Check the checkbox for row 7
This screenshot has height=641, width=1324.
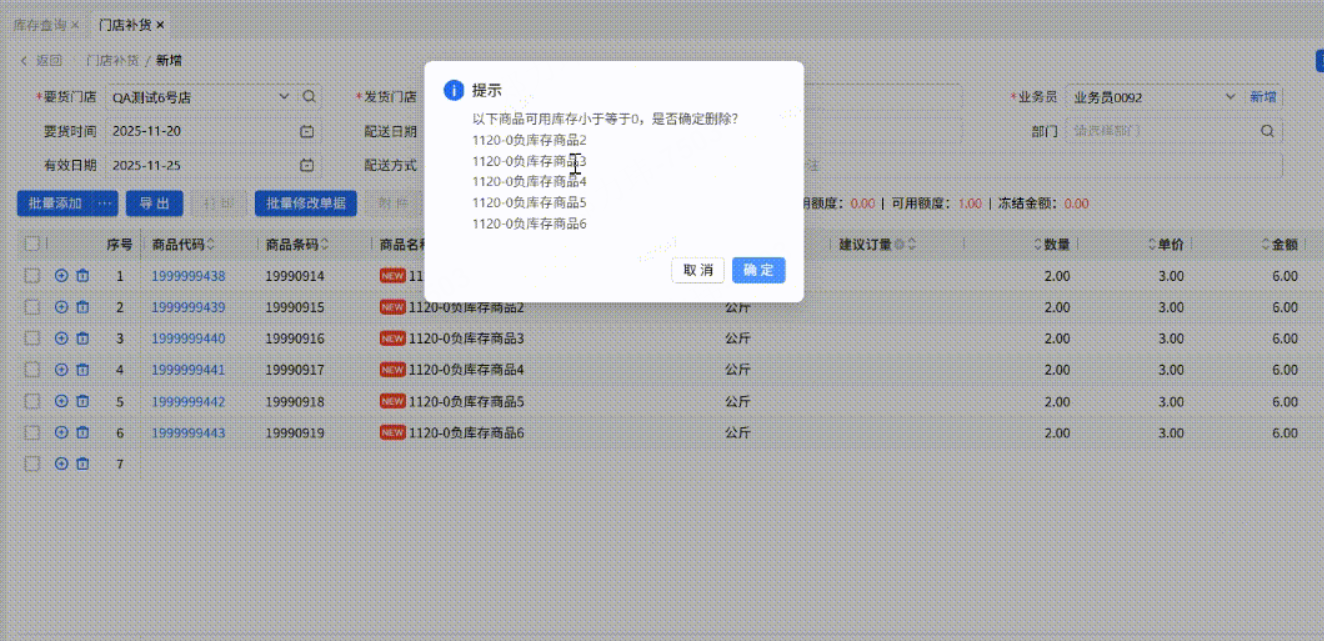point(32,464)
